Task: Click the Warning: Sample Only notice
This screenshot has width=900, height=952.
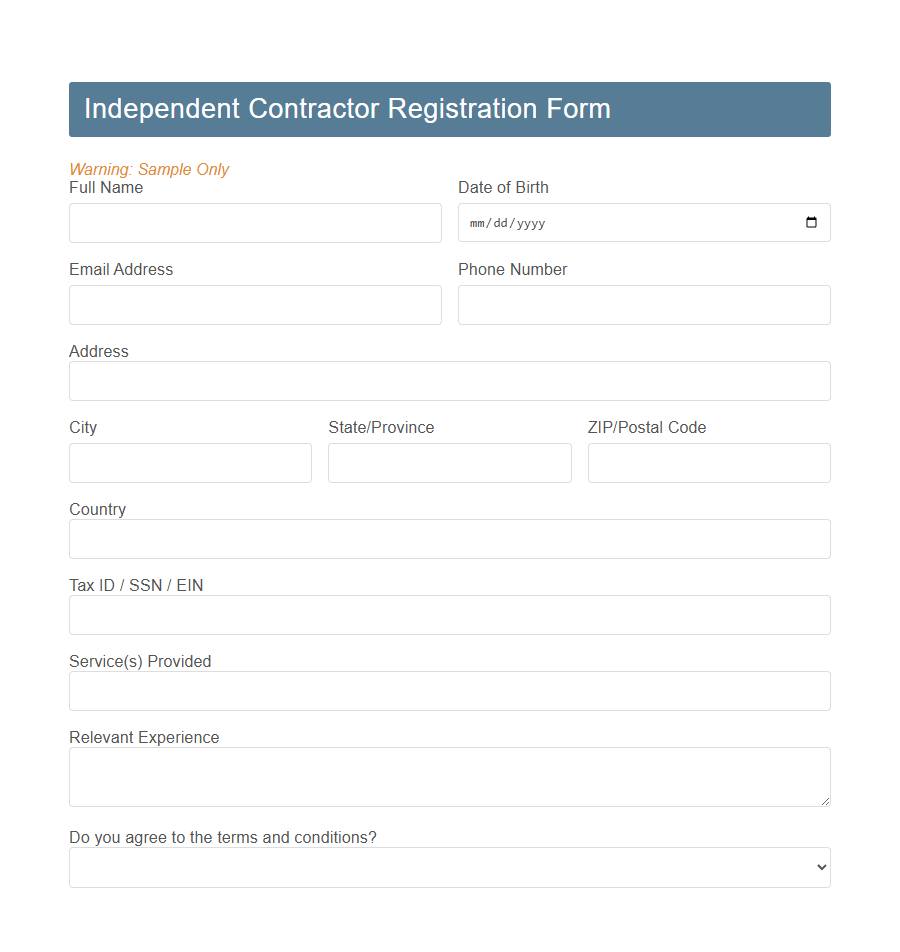Action: click(x=149, y=169)
